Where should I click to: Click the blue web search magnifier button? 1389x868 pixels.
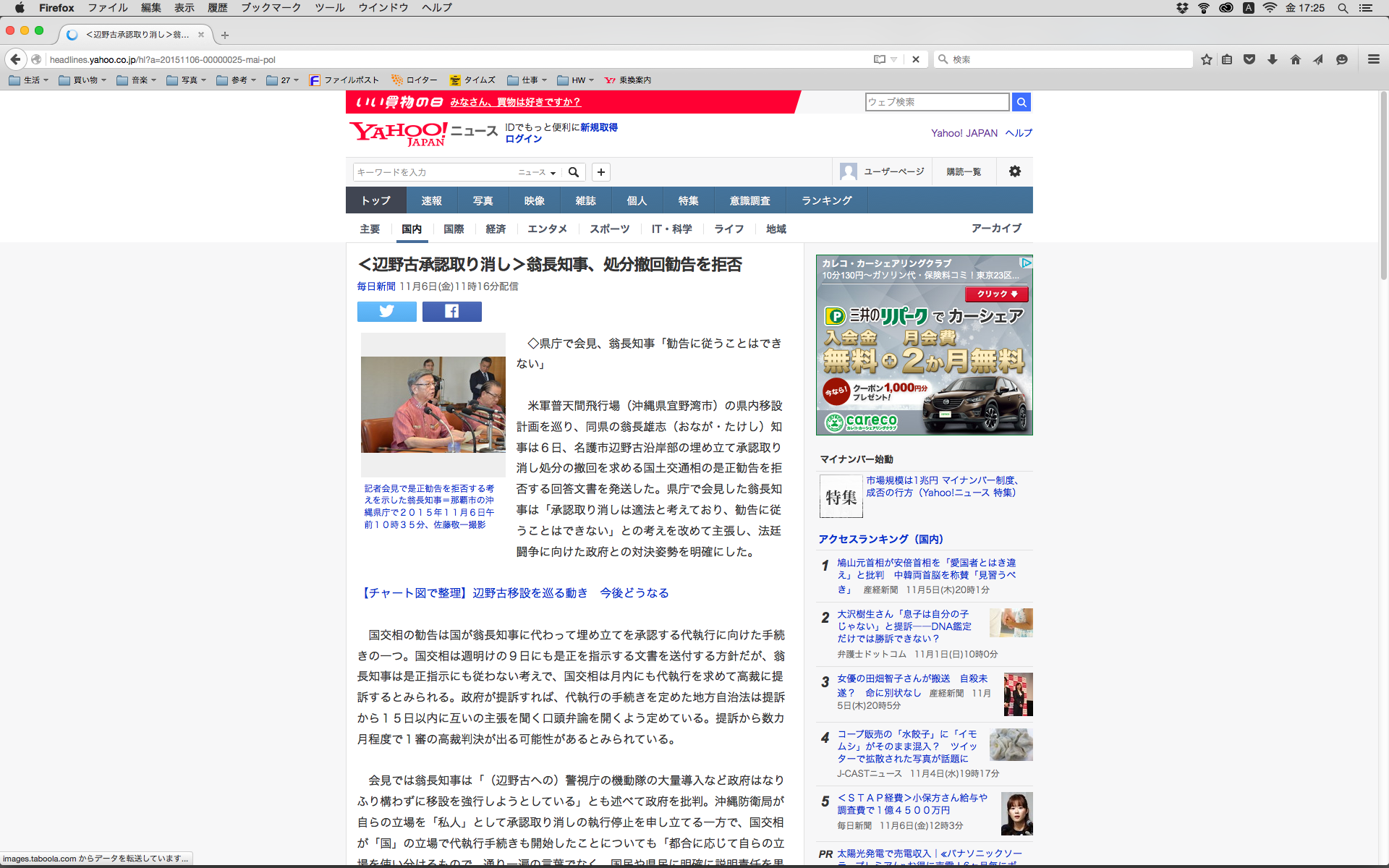1021,102
